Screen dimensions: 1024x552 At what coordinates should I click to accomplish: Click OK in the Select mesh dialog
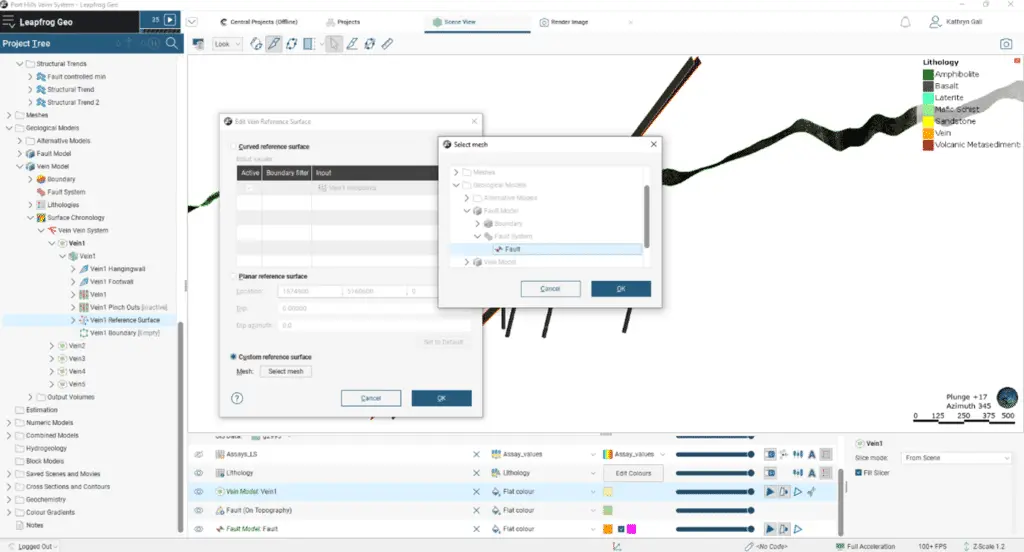click(x=621, y=289)
